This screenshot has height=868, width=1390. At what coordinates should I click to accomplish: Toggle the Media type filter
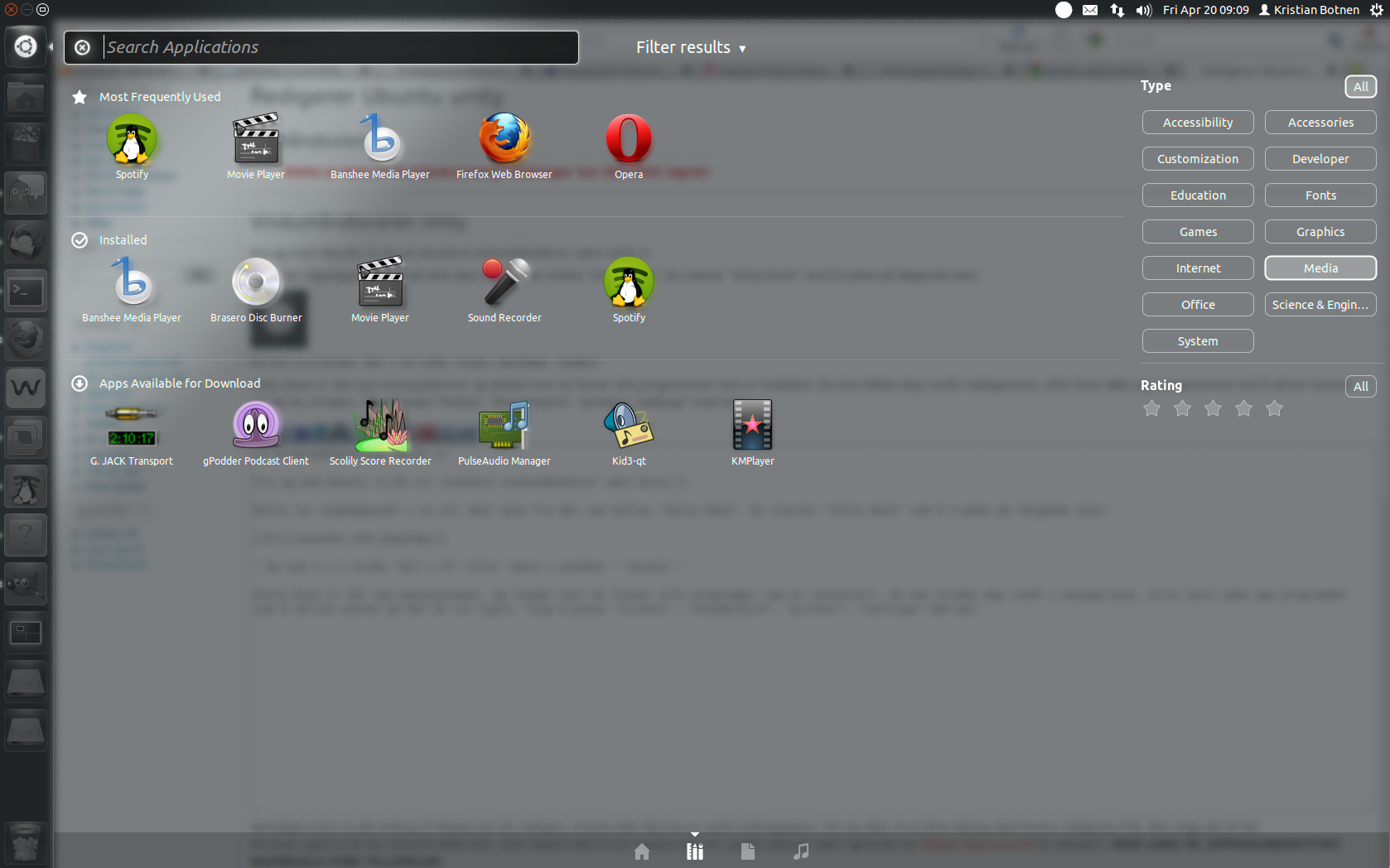coord(1320,268)
